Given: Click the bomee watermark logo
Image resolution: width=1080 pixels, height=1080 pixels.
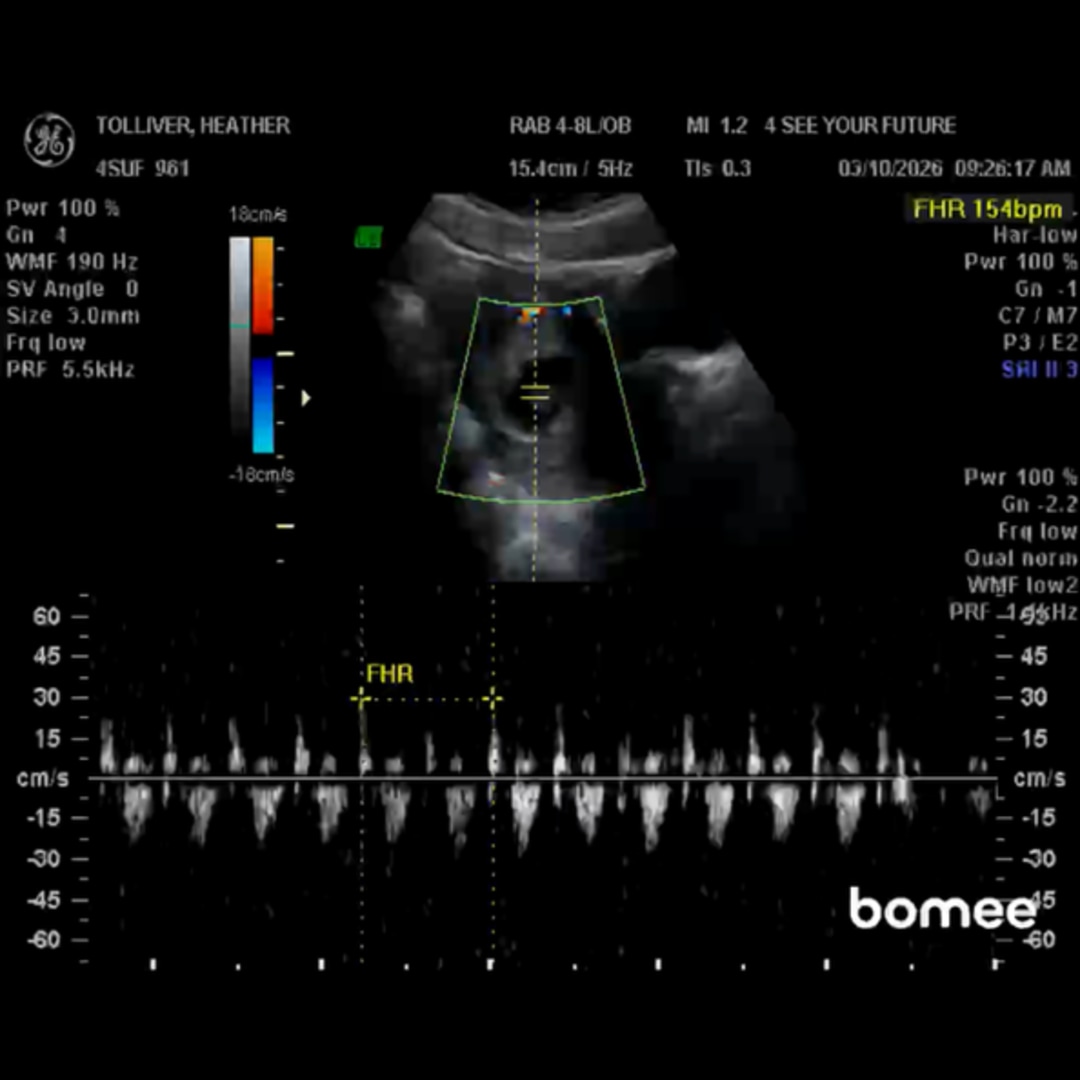Looking at the screenshot, I should click(941, 908).
